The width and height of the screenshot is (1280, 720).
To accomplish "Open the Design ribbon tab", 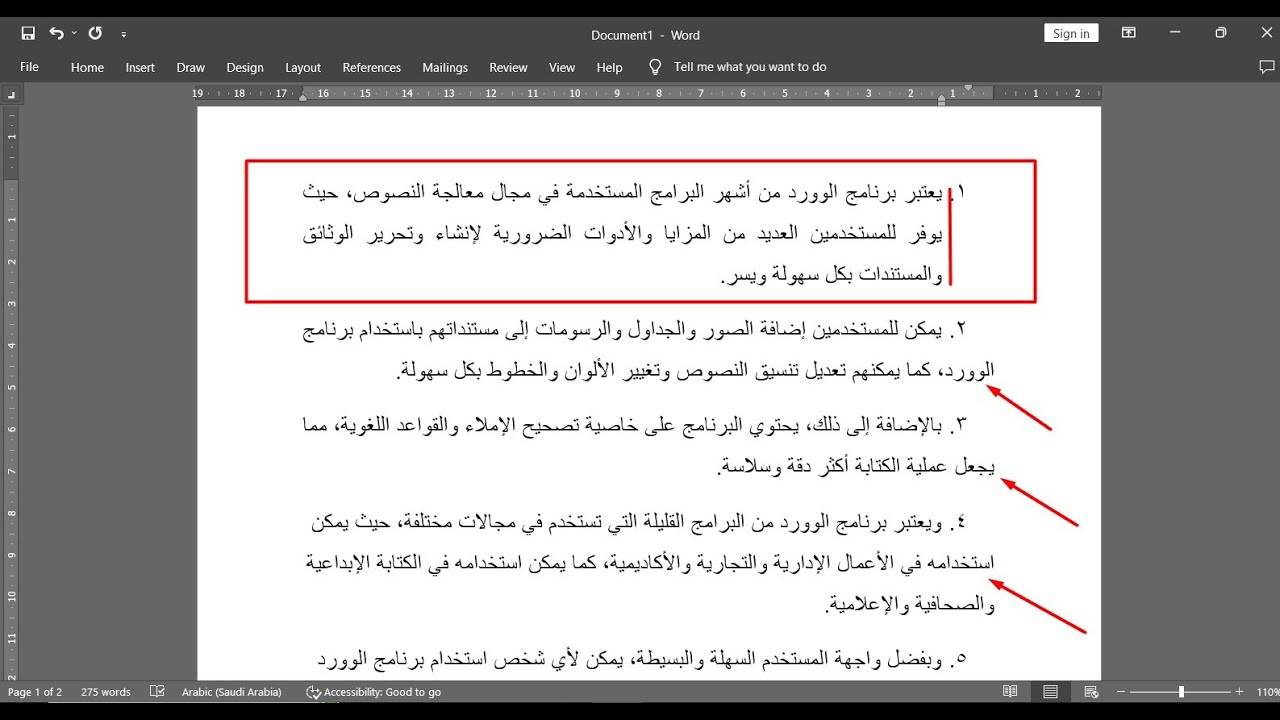I will click(245, 67).
